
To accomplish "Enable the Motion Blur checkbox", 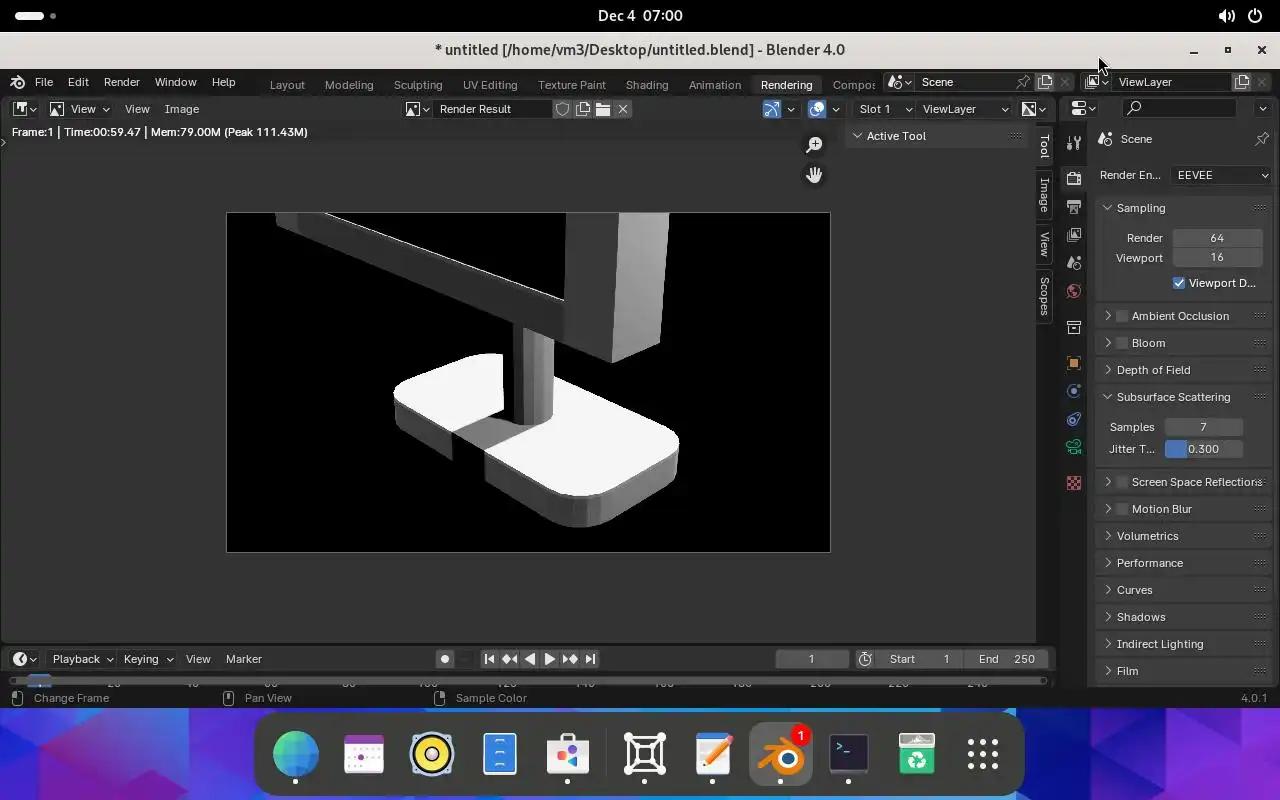I will coord(1122,509).
